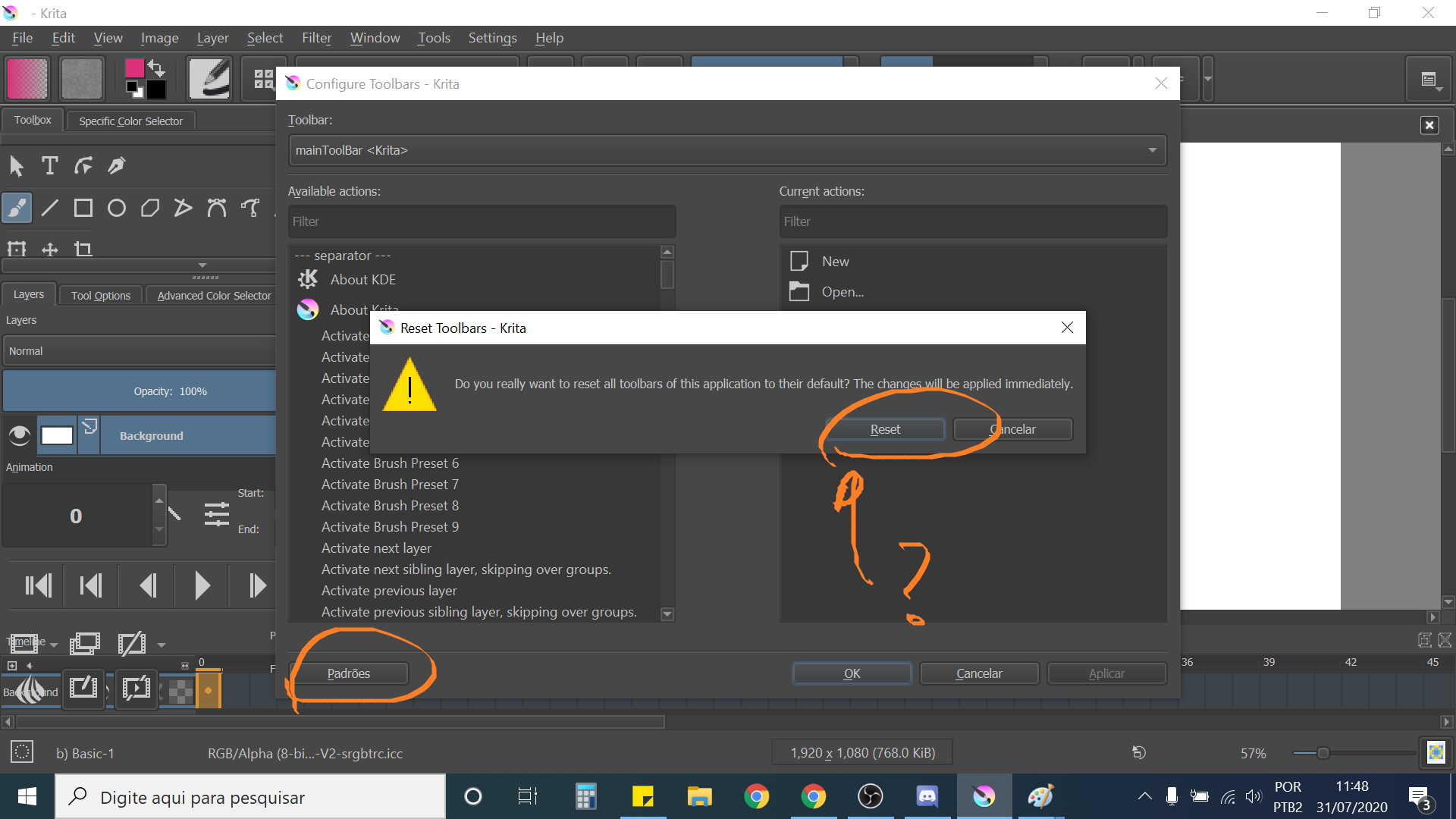Toggle visibility of the Background layer
The height and width of the screenshot is (819, 1456).
pyautogui.click(x=20, y=435)
